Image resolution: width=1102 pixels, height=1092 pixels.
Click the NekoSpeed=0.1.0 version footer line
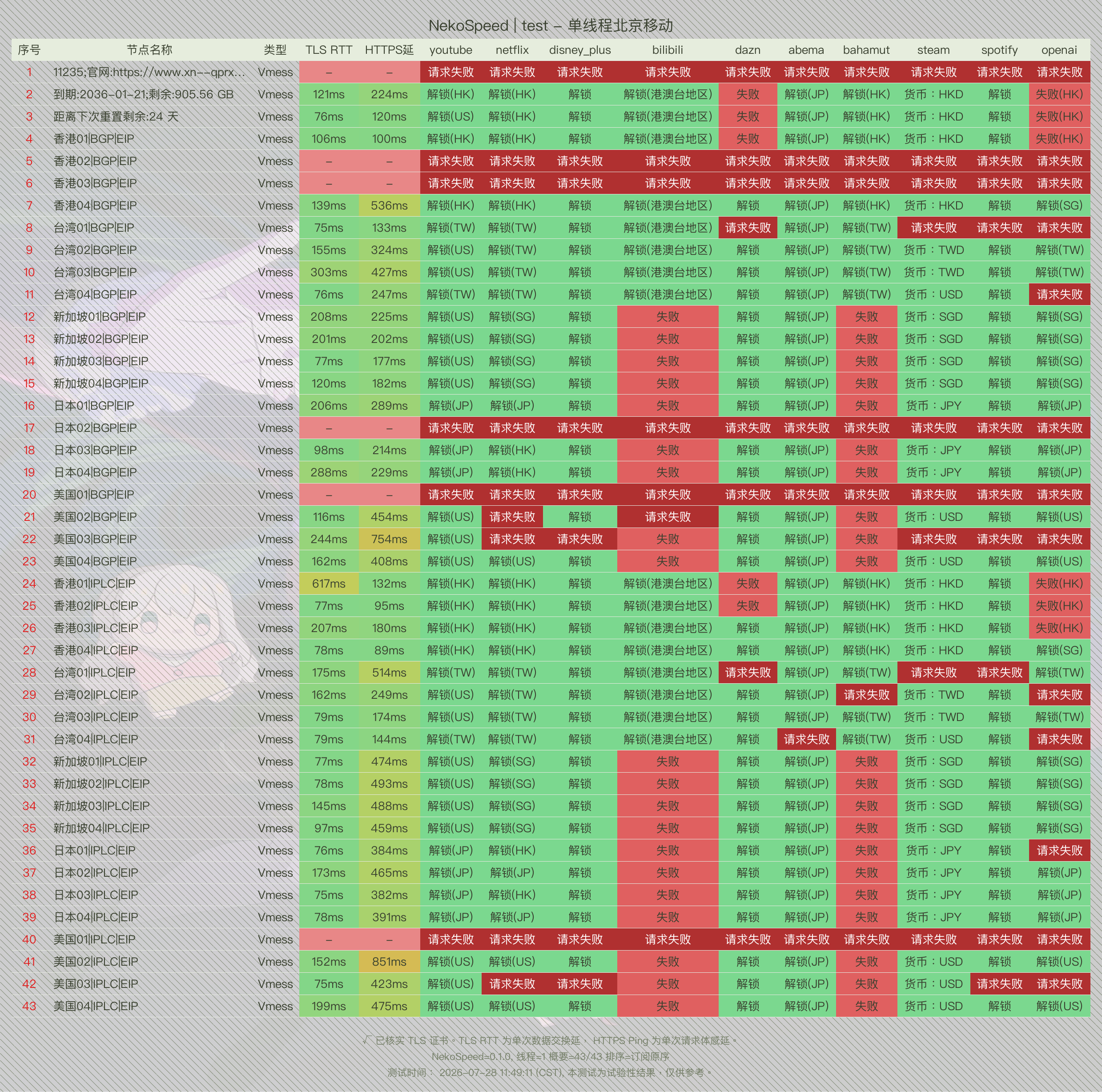(551, 1056)
